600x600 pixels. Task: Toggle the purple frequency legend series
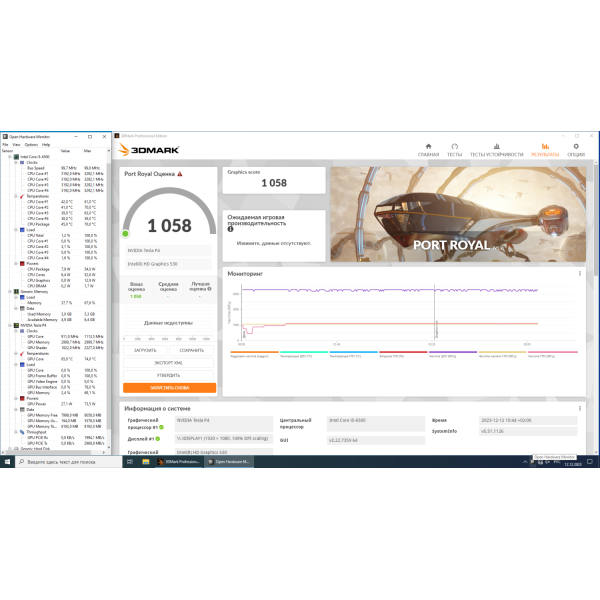453,354
